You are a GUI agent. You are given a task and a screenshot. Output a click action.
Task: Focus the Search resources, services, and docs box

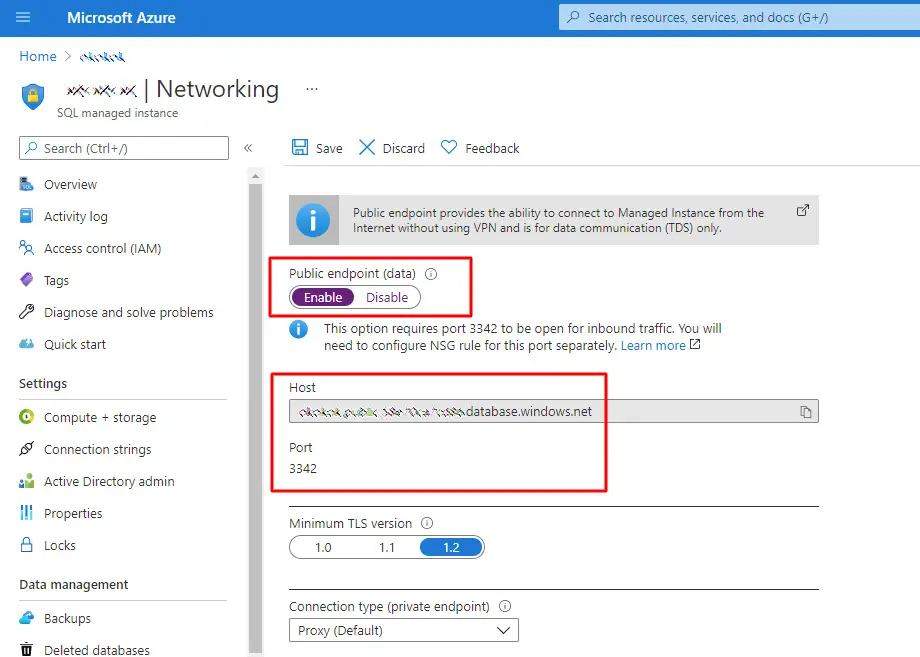(739, 18)
